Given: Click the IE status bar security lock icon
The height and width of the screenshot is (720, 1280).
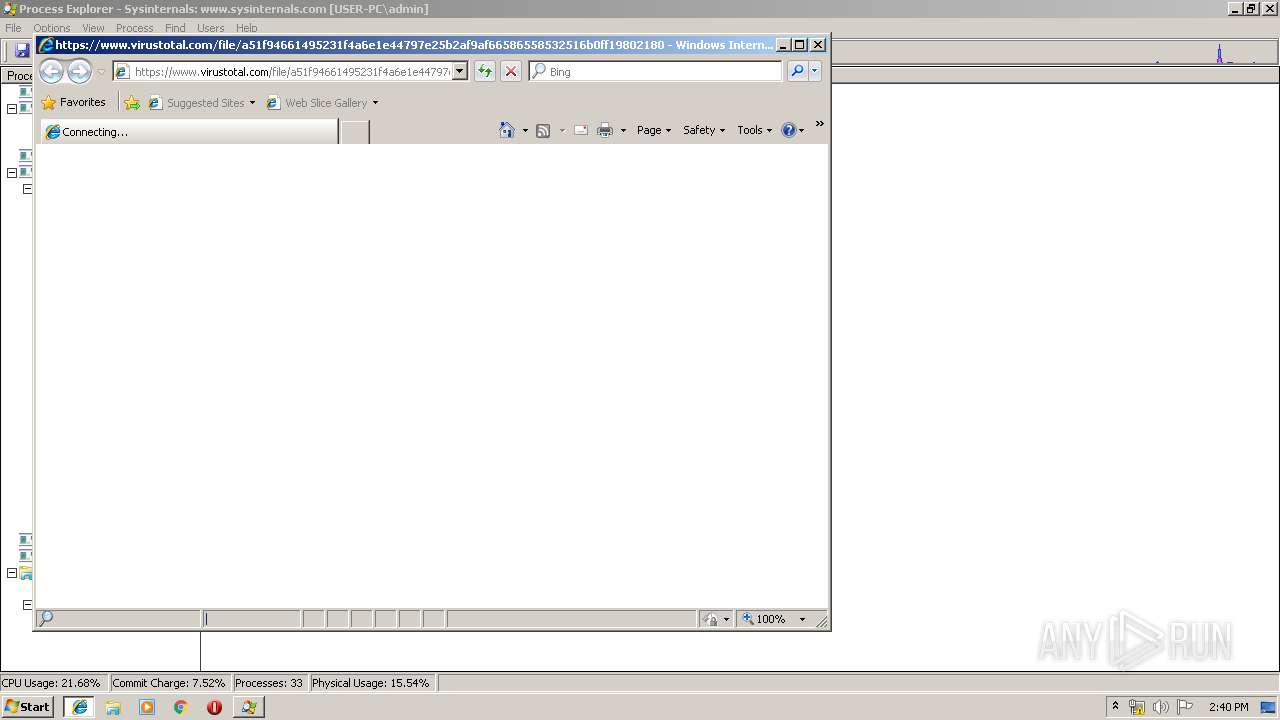Looking at the screenshot, I should coord(711,619).
